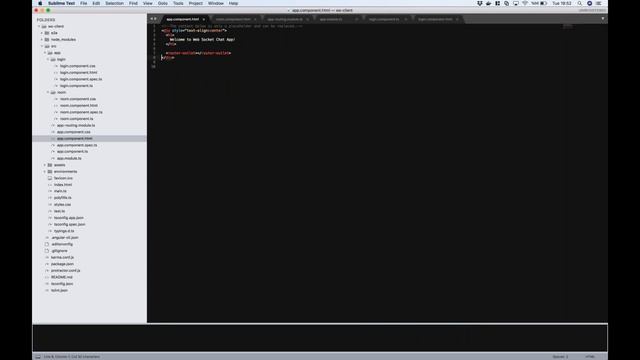
Task: Collapse the app folder arrow
Action: pyautogui.click(x=45, y=53)
